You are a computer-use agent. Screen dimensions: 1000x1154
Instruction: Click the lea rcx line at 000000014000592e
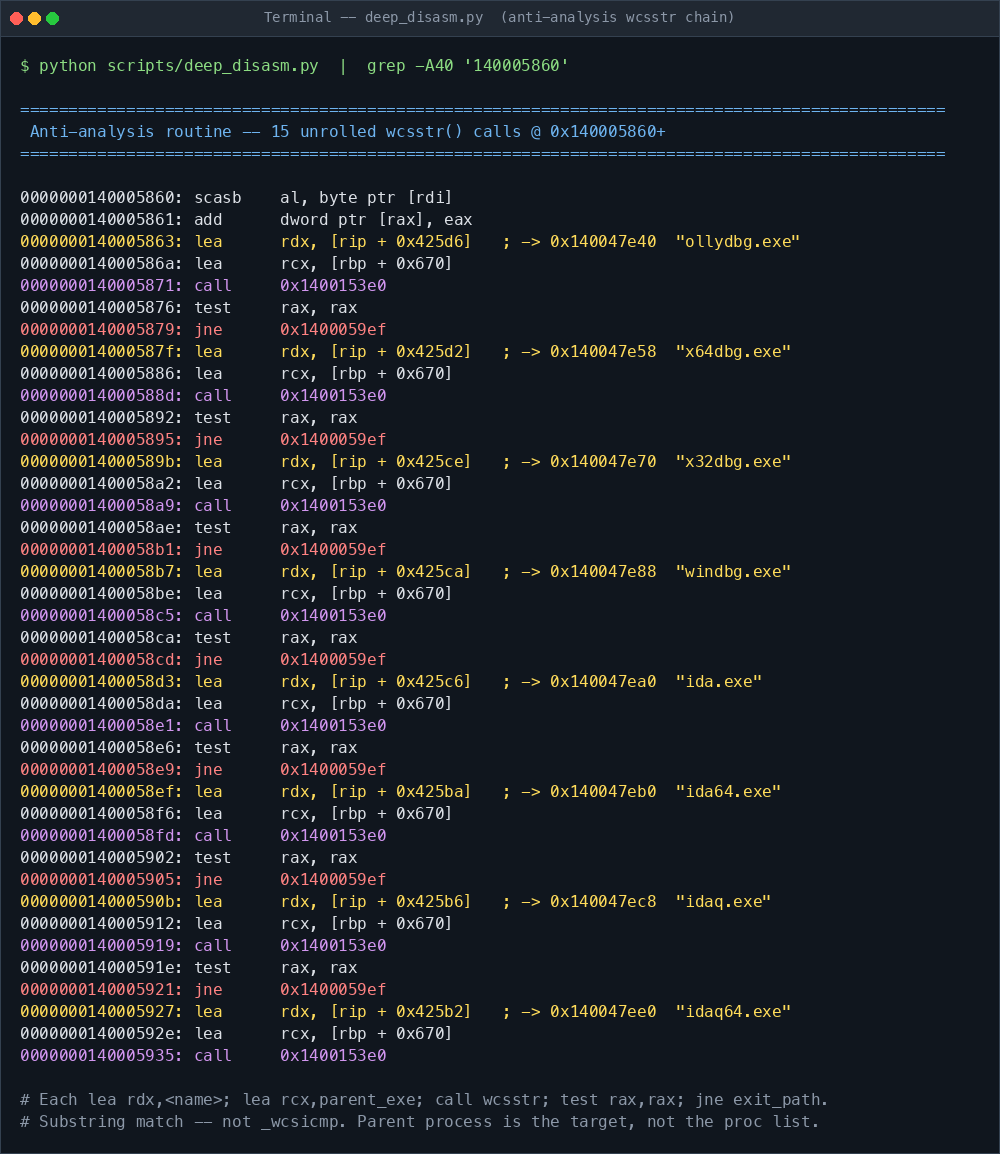(x=236, y=1034)
